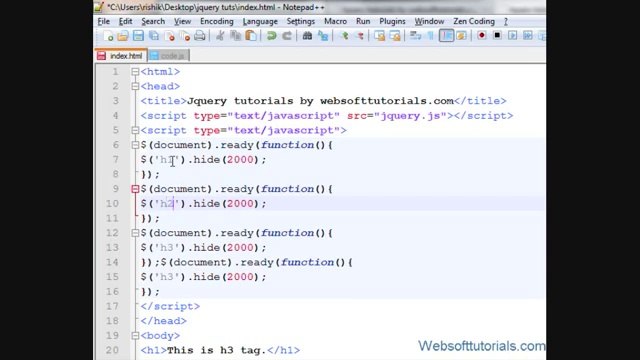Click the Cut scissors icon
Viewport: 640px width, 360px height.
tap(220, 36)
